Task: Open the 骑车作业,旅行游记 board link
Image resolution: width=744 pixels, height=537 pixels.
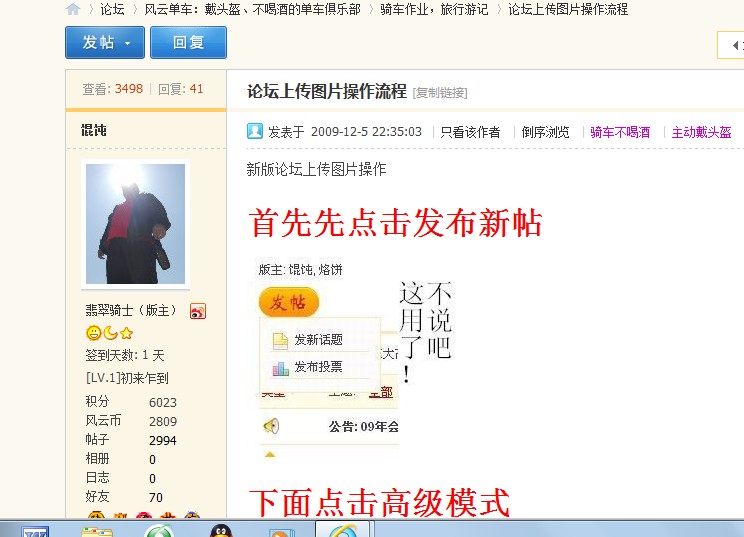Action: coord(434,9)
